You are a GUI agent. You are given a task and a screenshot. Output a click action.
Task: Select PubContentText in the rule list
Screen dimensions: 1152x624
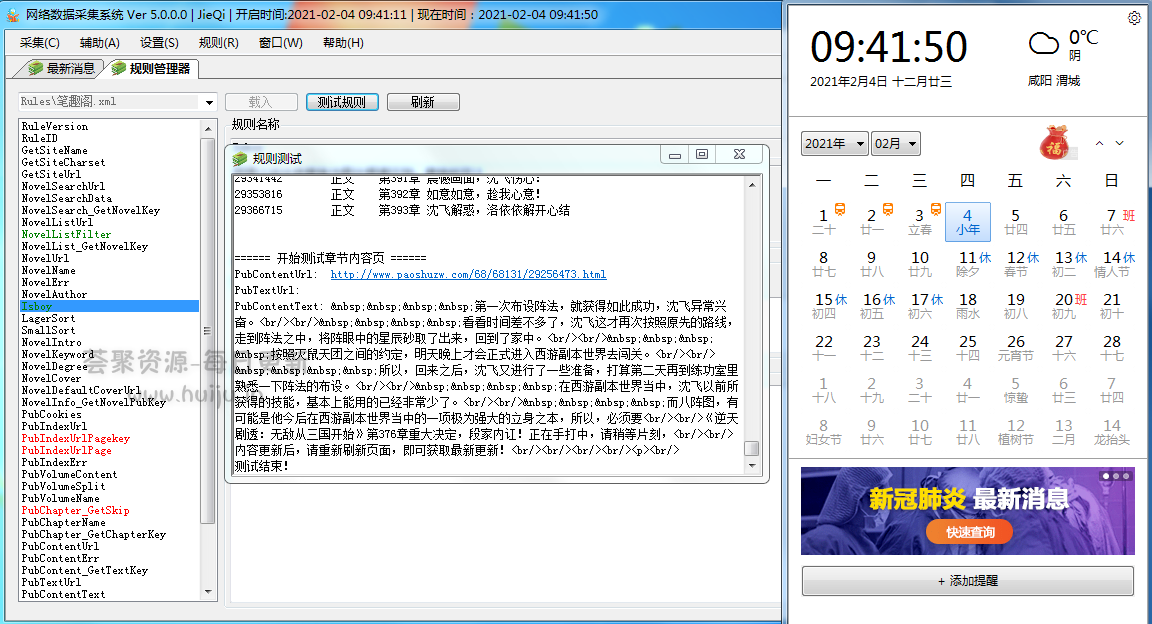[x=63, y=595]
